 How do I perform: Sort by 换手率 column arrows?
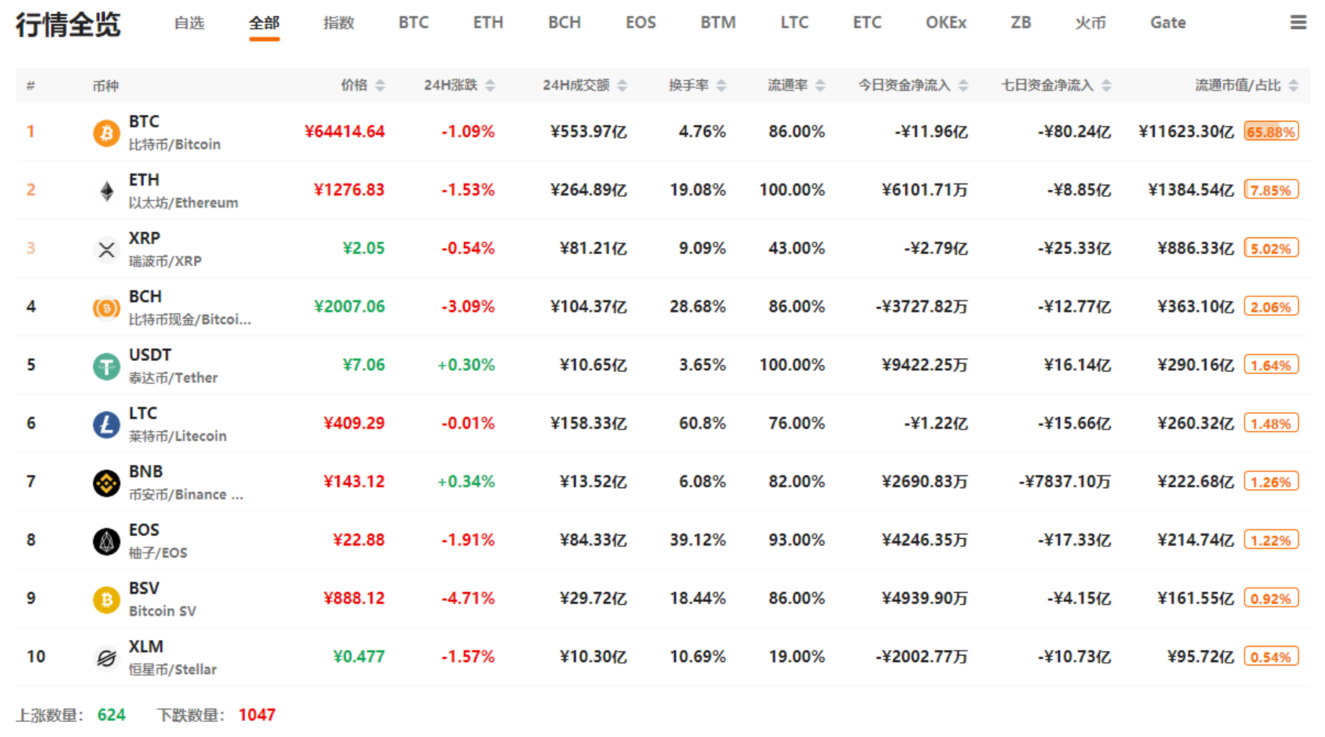tap(722, 86)
